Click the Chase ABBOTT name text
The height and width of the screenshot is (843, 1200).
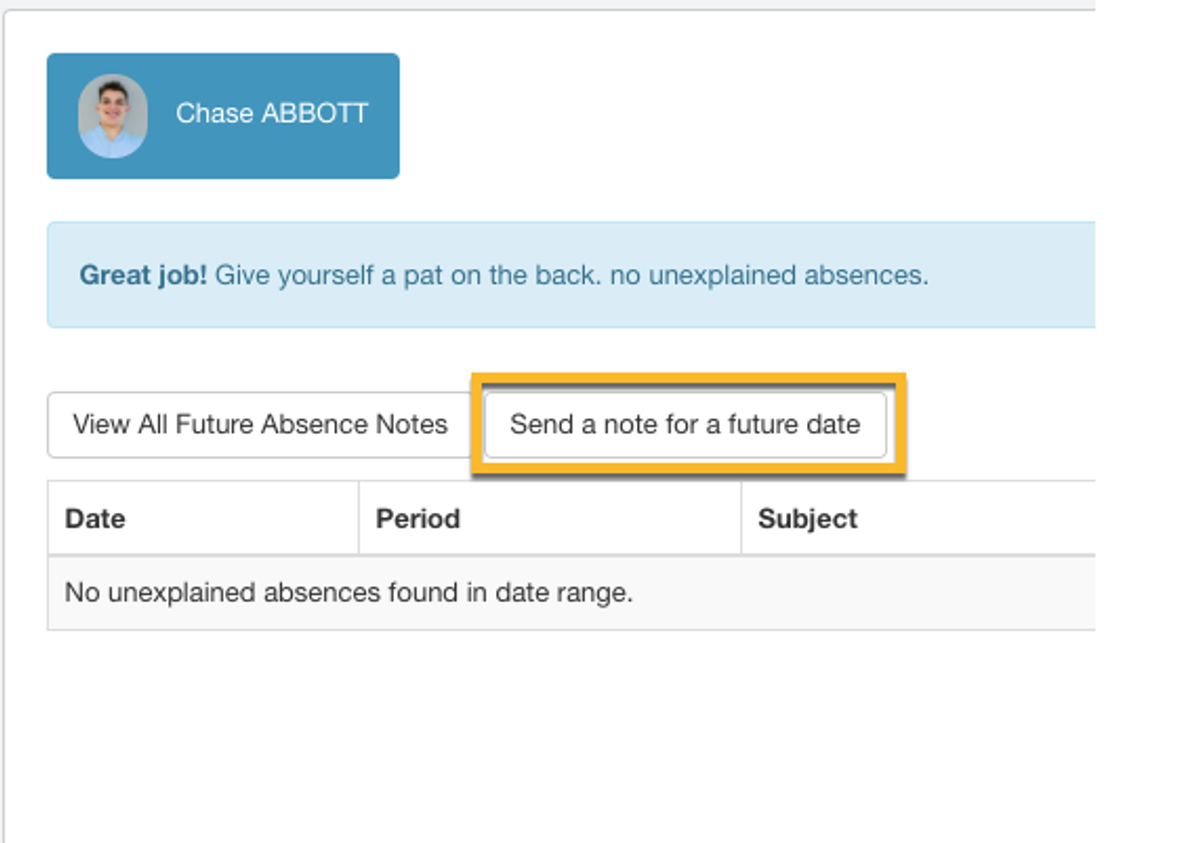pyautogui.click(x=272, y=114)
